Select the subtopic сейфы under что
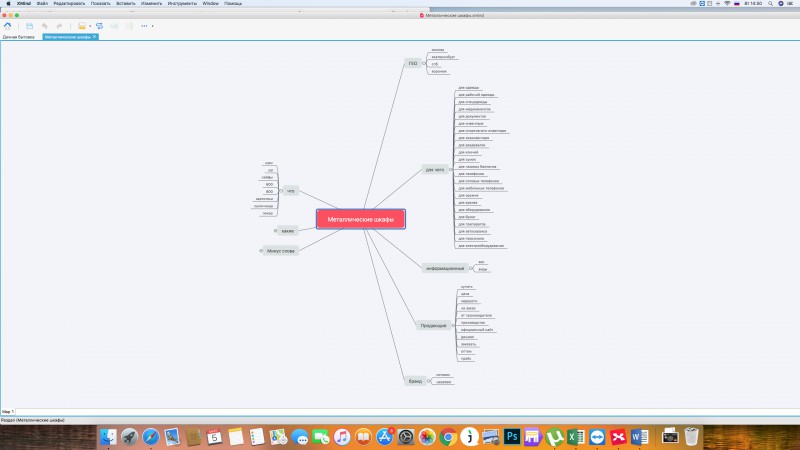The width and height of the screenshot is (800, 450). pyautogui.click(x=267, y=178)
